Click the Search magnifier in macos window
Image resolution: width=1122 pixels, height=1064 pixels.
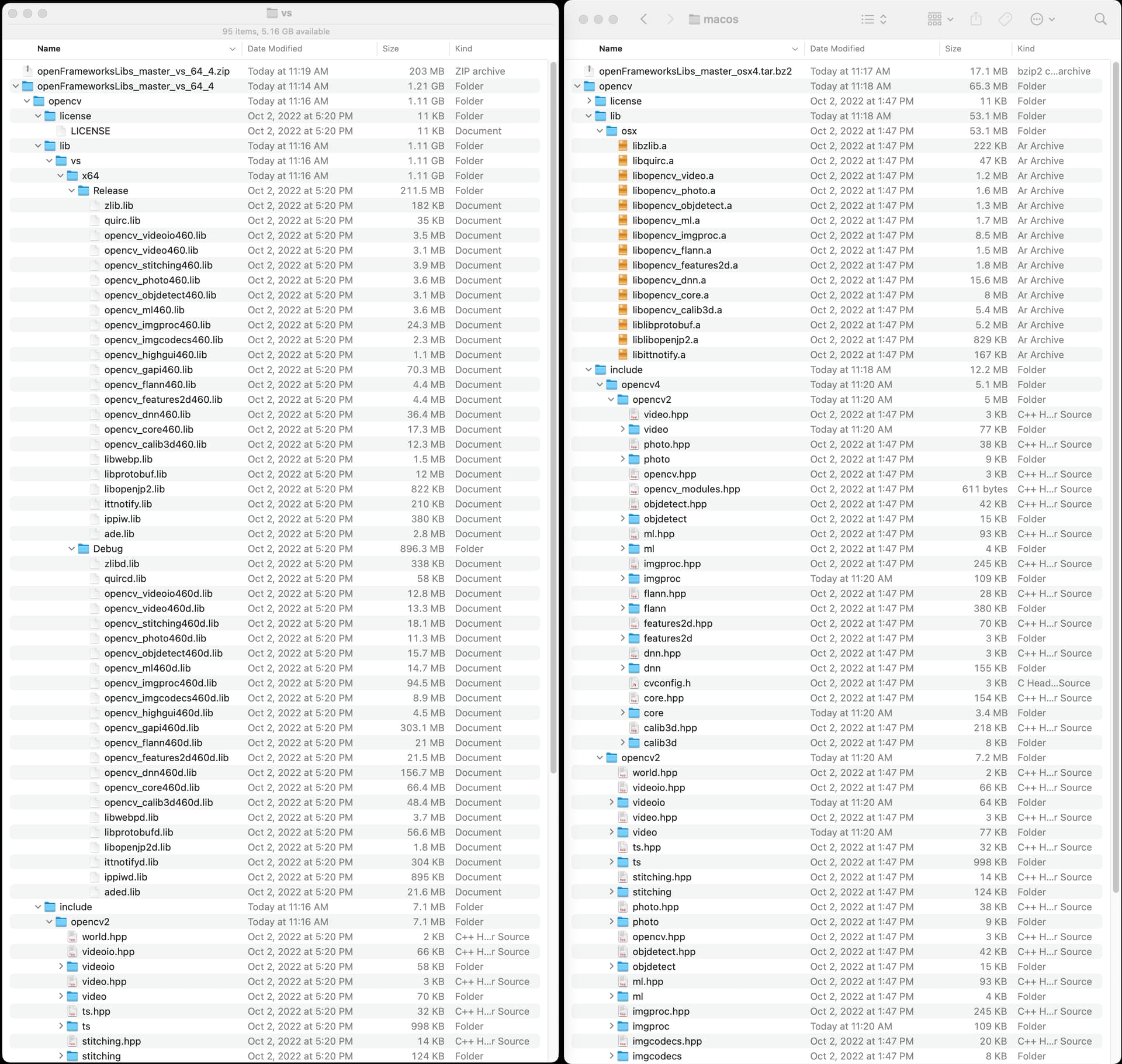[1100, 19]
